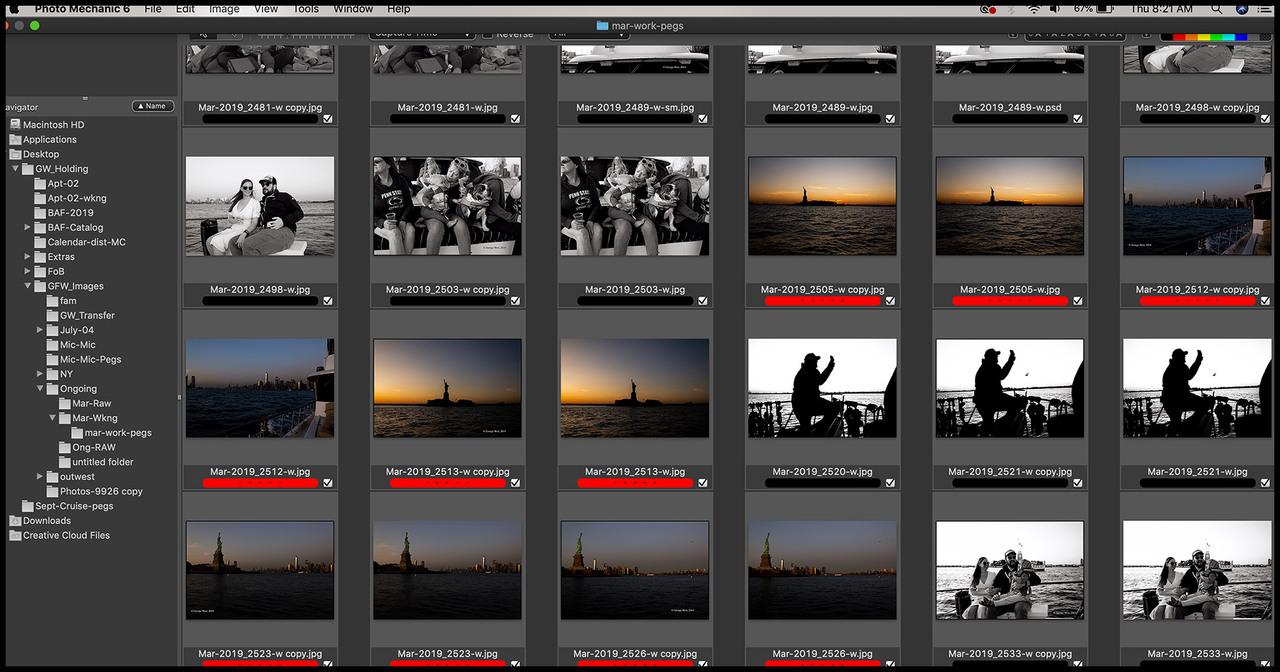Click the Wi-Fi status icon
Image resolution: width=1280 pixels, height=672 pixels.
(1033, 9)
